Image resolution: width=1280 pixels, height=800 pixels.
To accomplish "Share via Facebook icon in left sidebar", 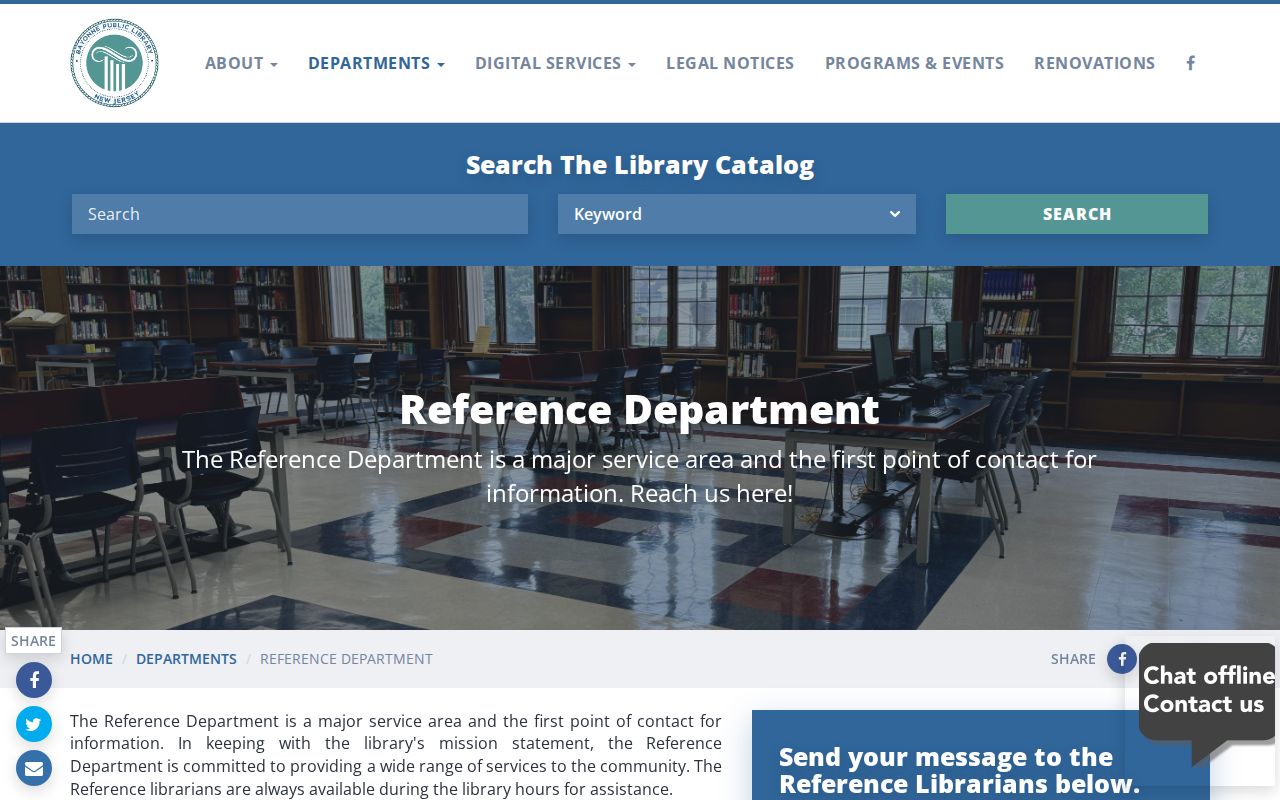I will click(x=34, y=680).
